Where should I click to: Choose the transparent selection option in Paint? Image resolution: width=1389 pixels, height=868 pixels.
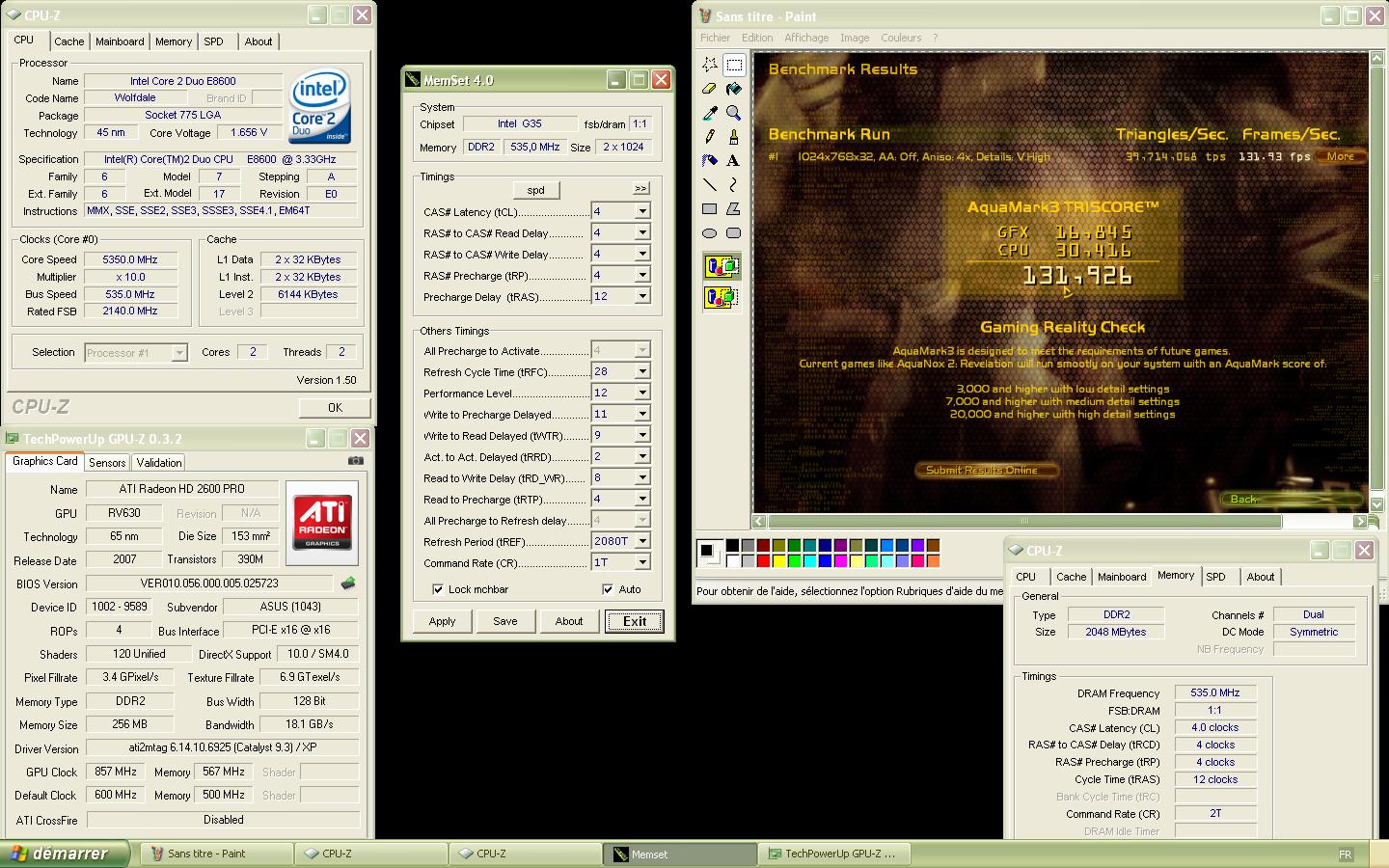pos(722,297)
